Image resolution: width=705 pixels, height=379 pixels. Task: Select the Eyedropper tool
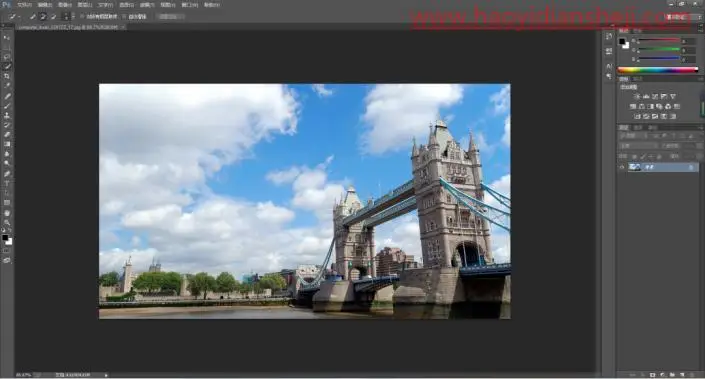tap(7, 86)
